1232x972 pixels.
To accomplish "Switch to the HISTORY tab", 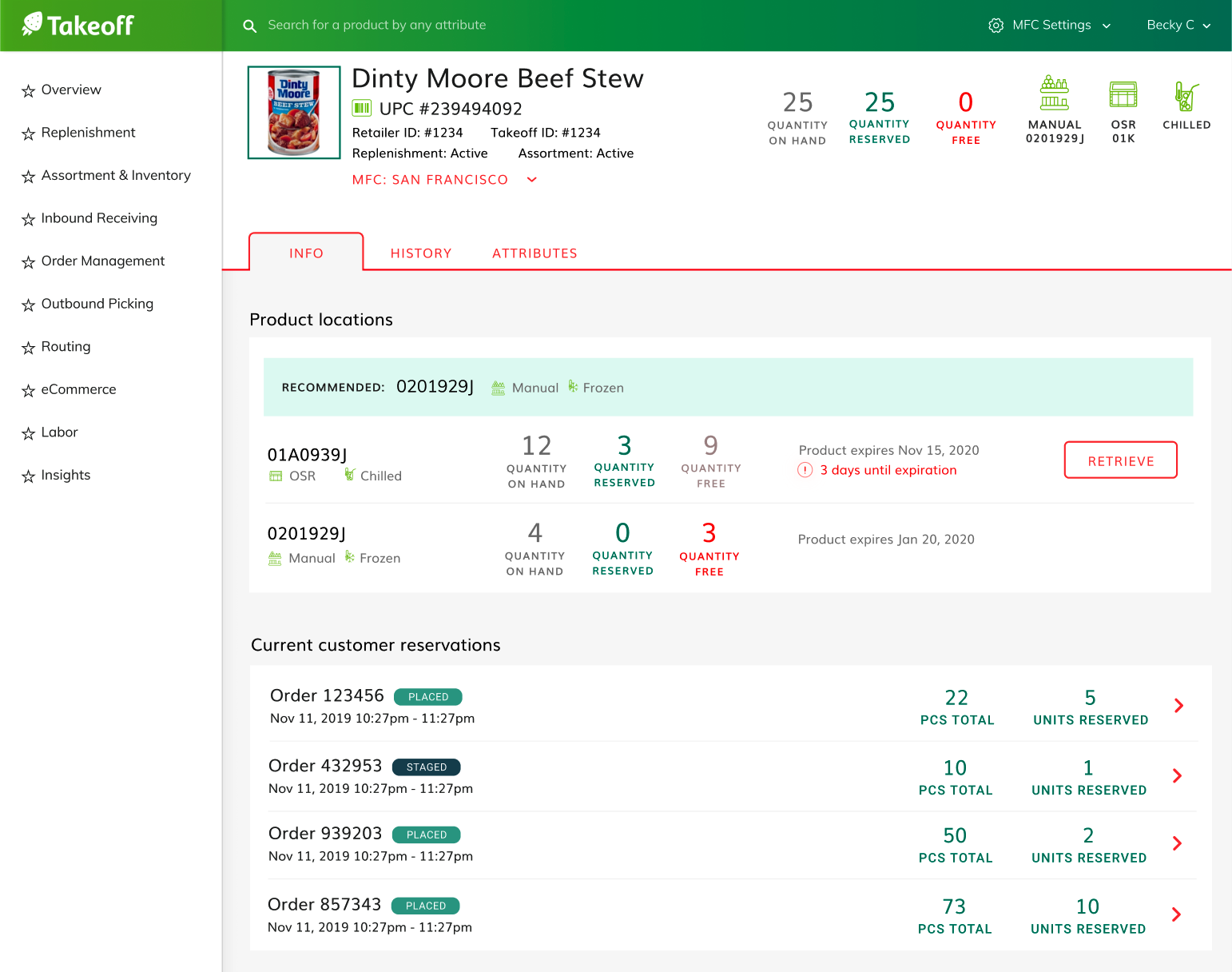I will pos(421,253).
